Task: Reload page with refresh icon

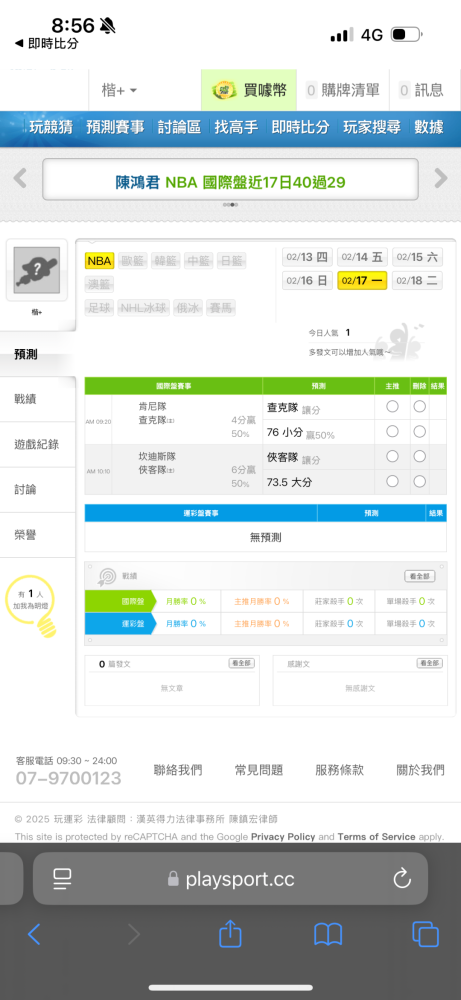Action: [402, 879]
